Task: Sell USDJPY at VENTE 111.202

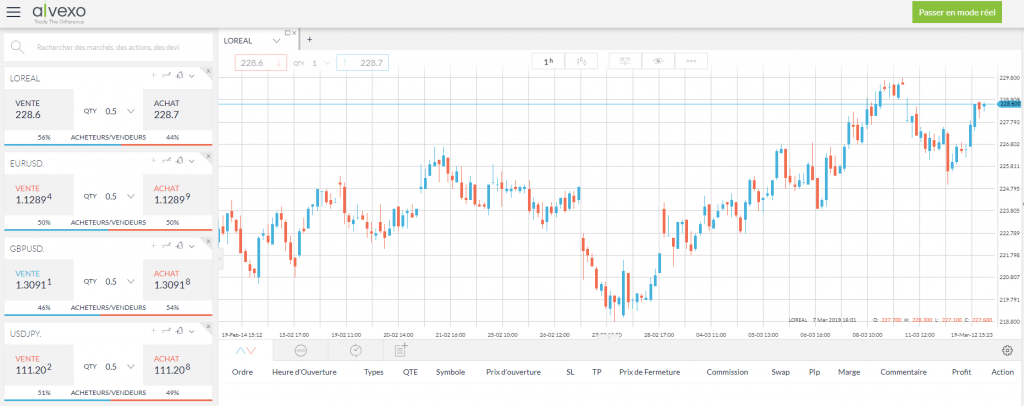Action: tap(39, 364)
